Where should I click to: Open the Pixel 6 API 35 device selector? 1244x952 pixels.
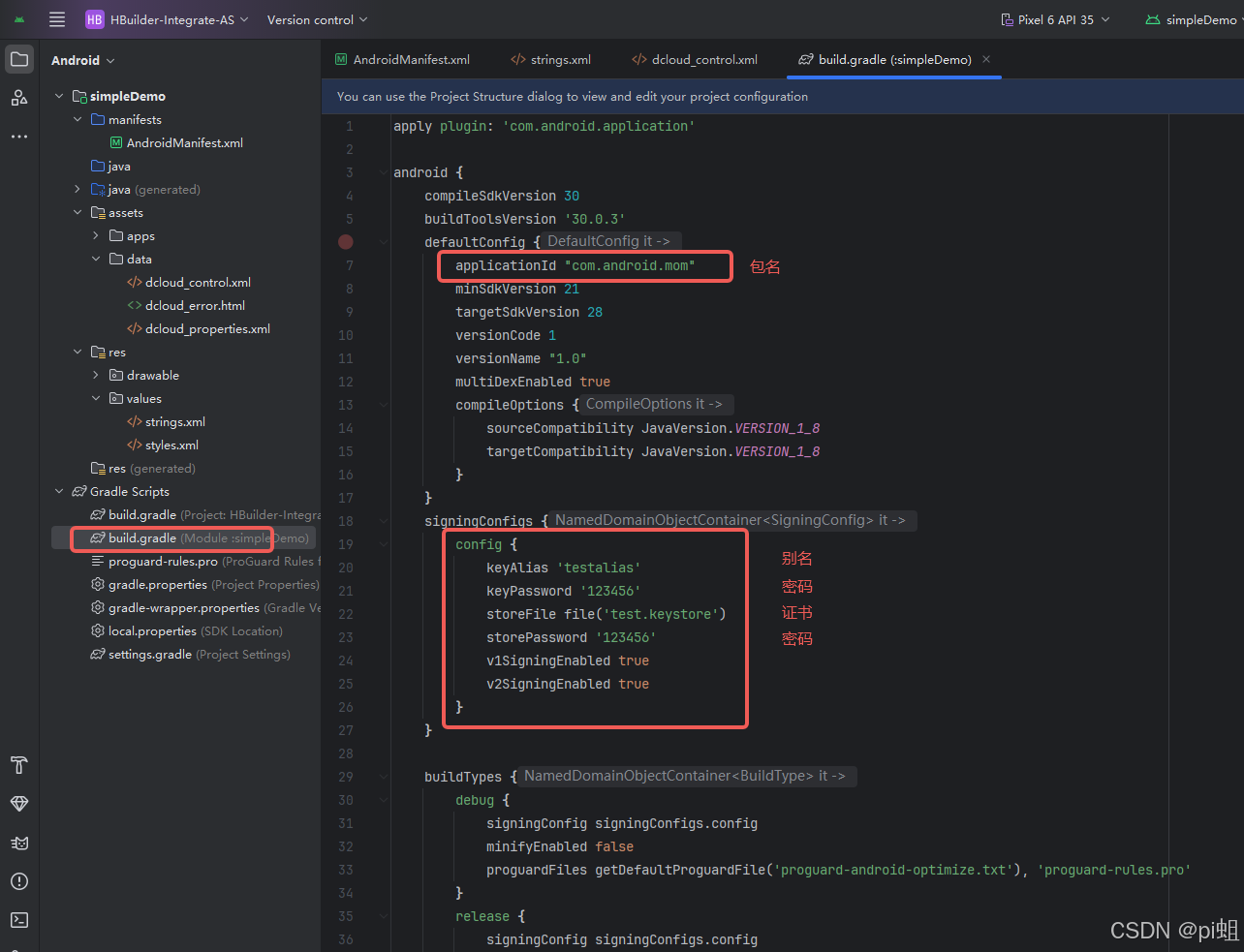coord(1055,19)
